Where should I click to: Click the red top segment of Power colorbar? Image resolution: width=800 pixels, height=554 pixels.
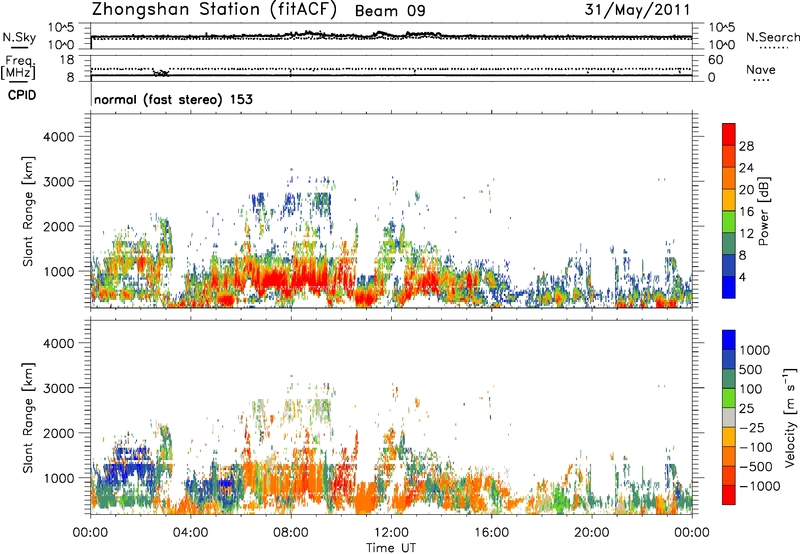coord(729,134)
